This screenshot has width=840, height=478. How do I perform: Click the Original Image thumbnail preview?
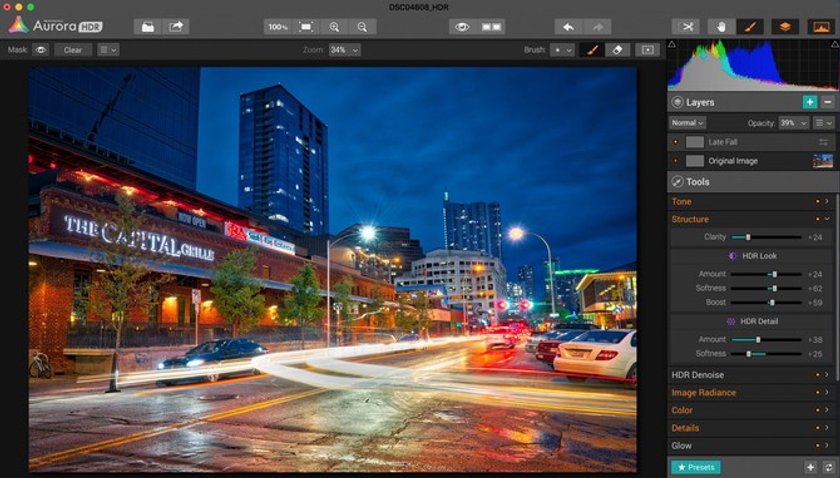pyautogui.click(x=823, y=161)
